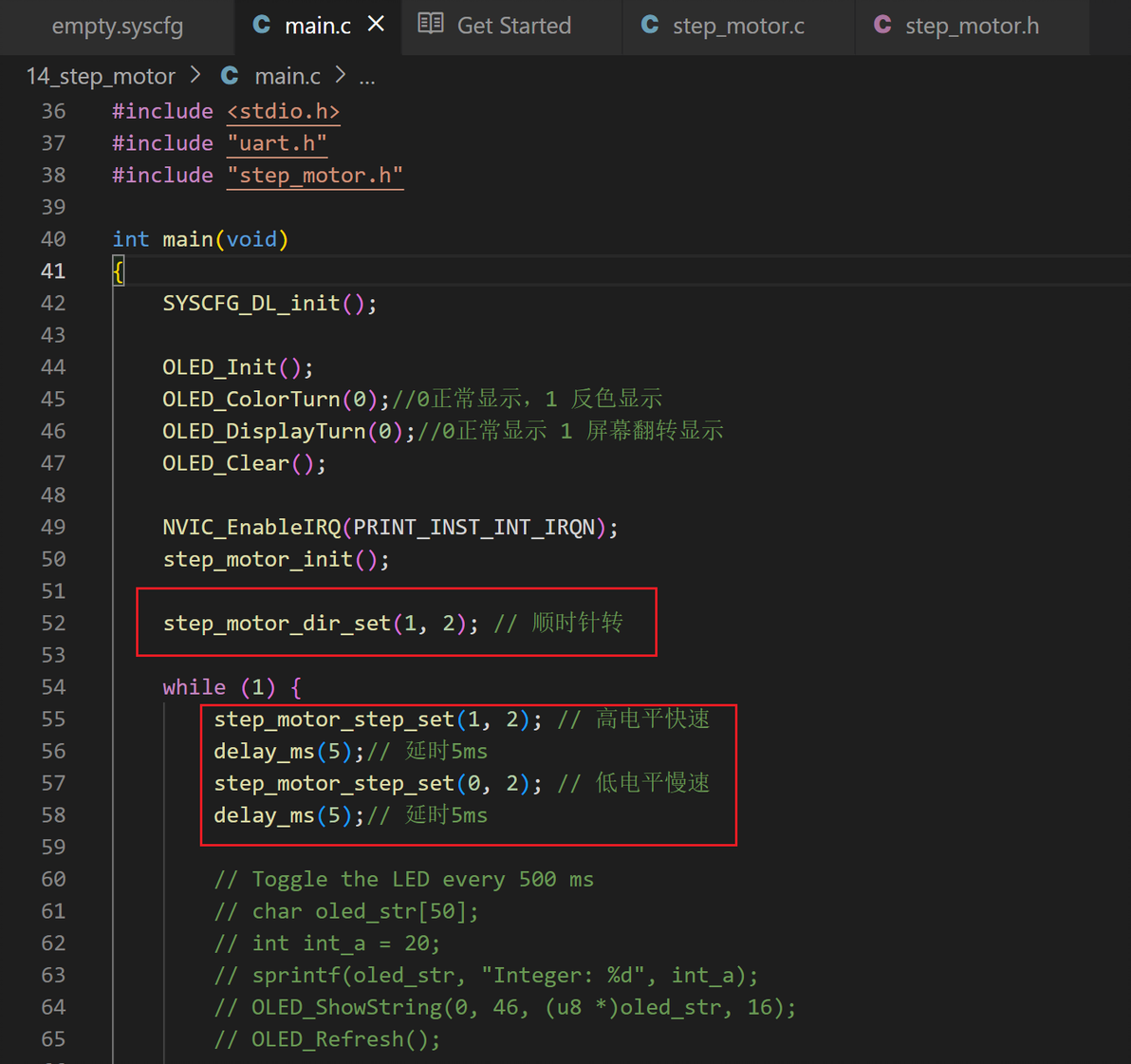The height and width of the screenshot is (1064, 1131).
Task: Select the main.c editor tab
Action: coord(317,26)
